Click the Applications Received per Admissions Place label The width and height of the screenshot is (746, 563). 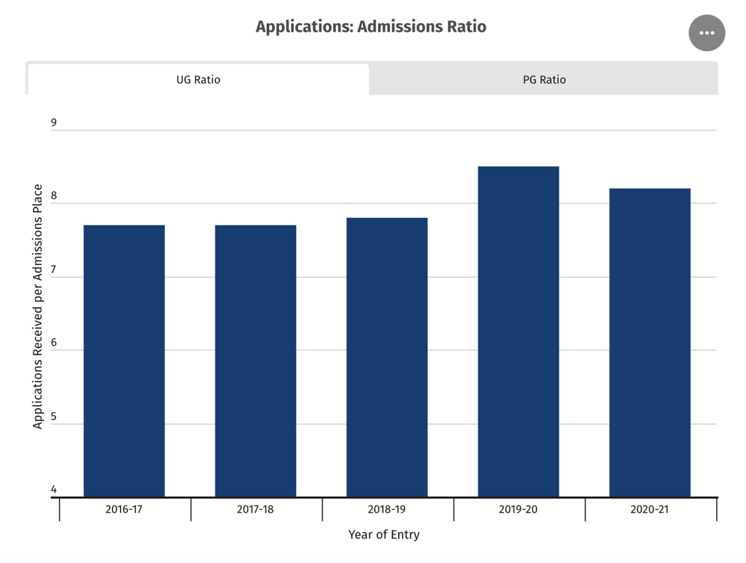[38, 306]
